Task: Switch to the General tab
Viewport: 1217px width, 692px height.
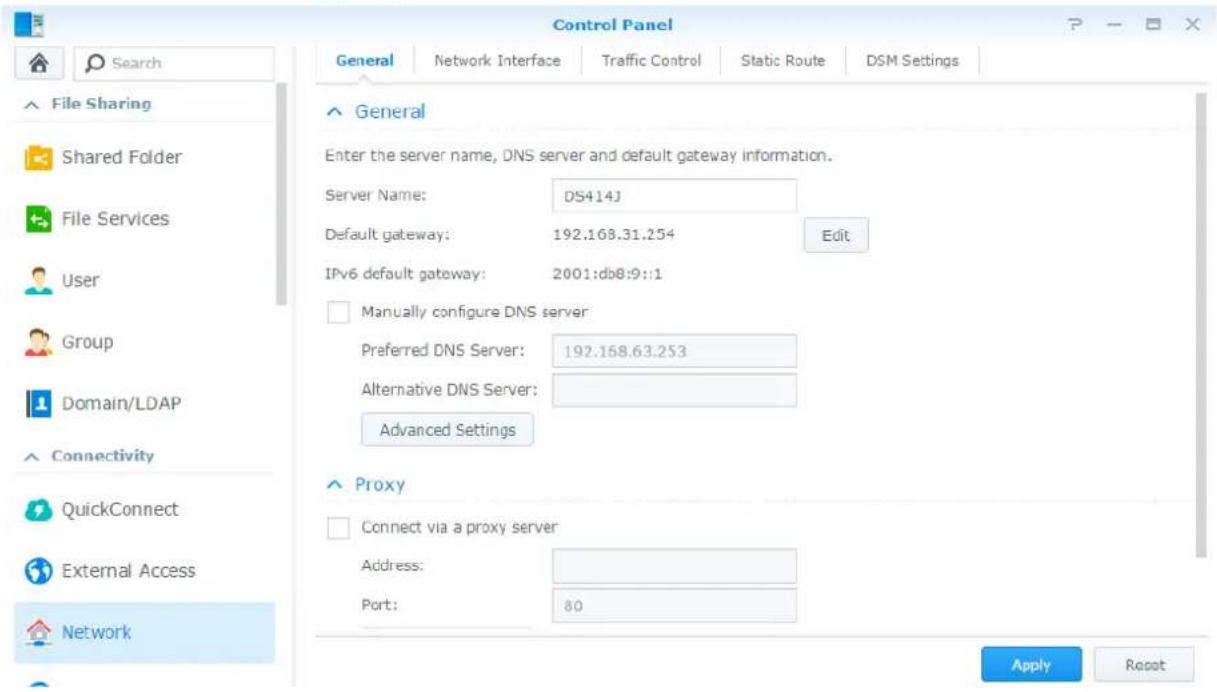Action: [x=364, y=60]
